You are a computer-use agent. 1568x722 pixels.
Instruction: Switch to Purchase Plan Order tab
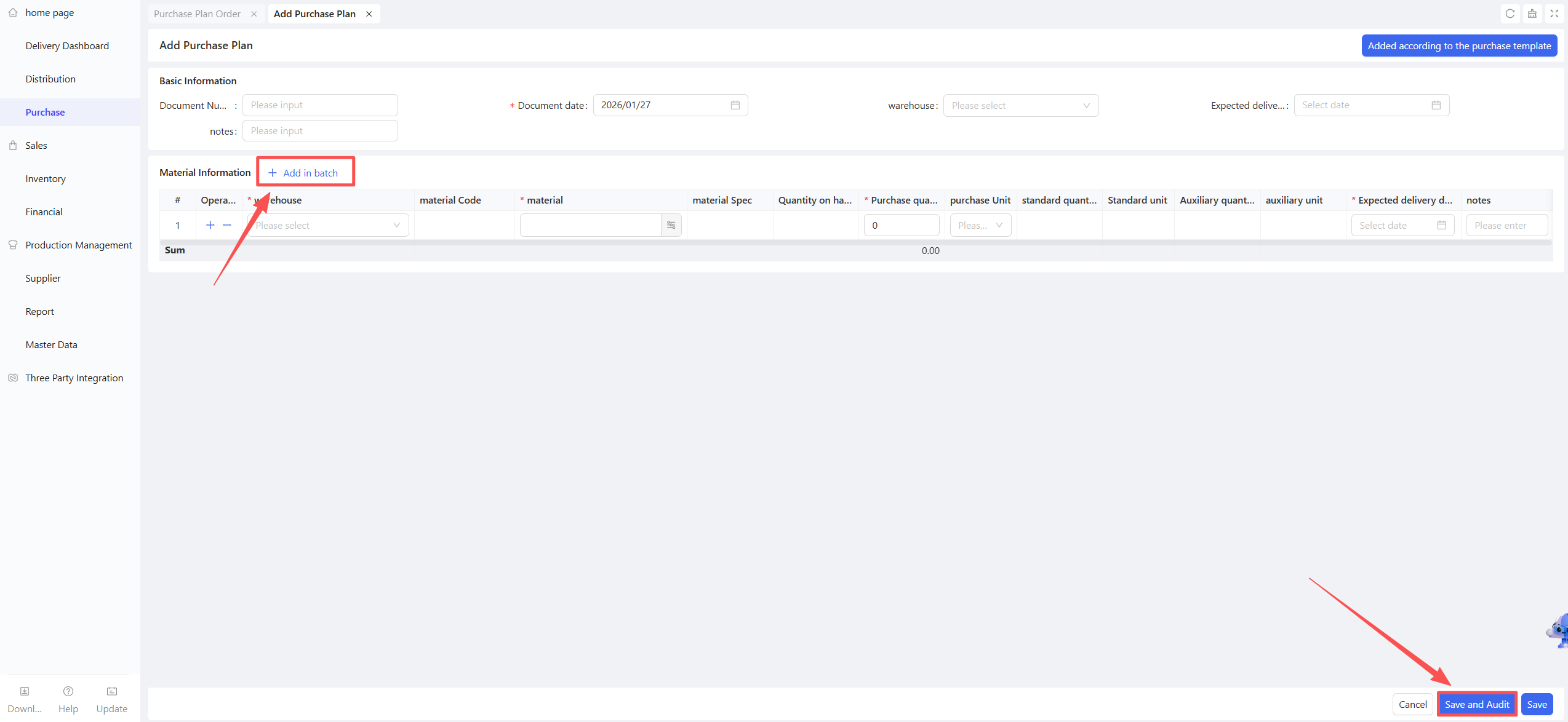point(197,14)
